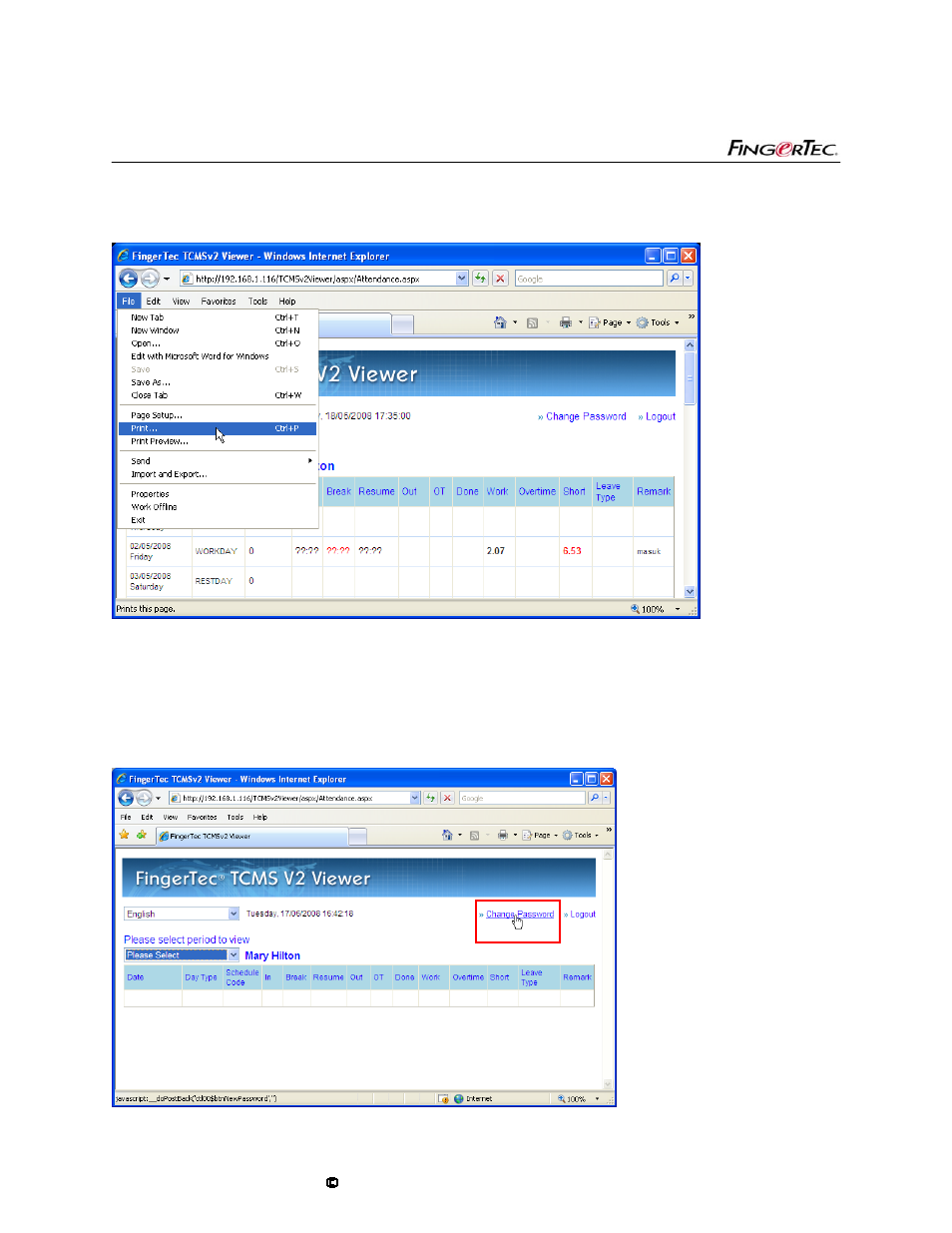Open Help menu in upper browser
Screen dimensions: 952x1233
pos(287,301)
